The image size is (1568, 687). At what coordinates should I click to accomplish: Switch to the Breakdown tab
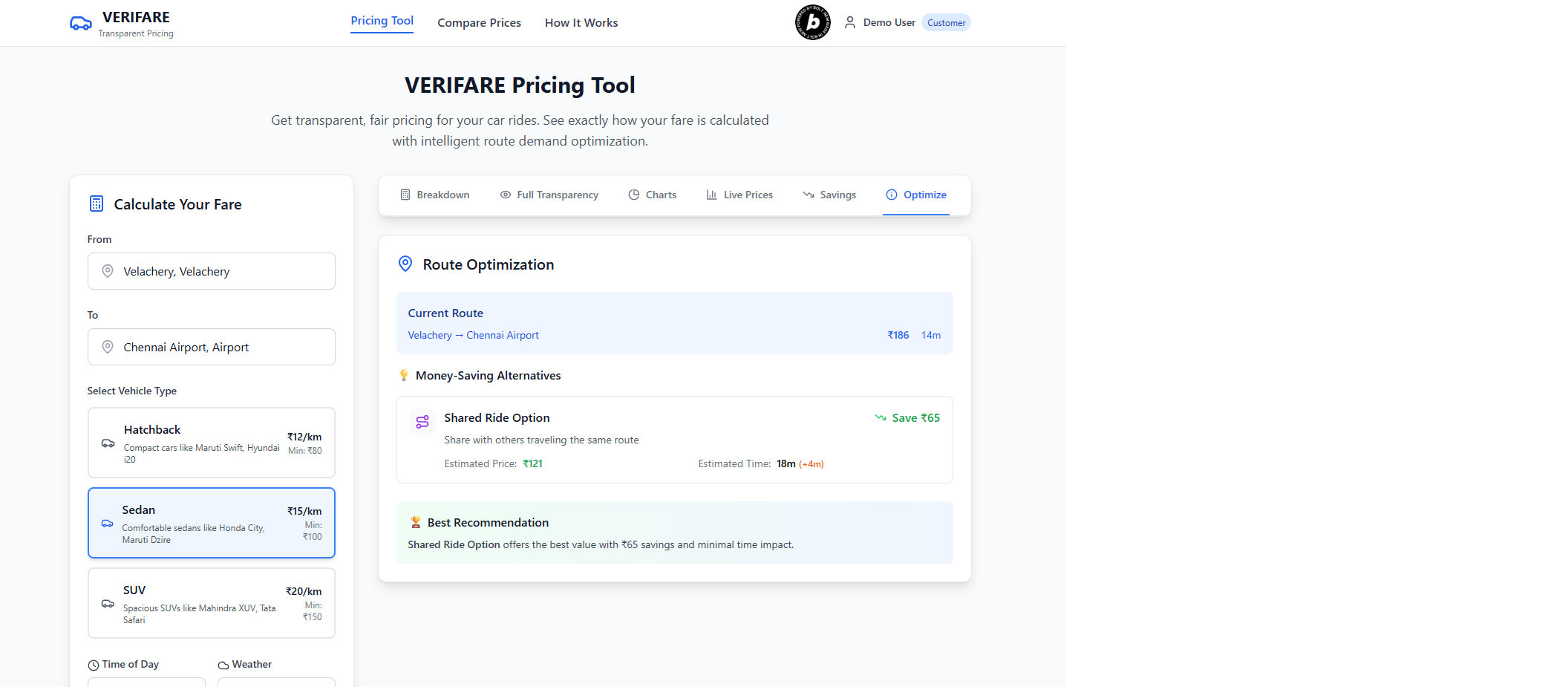coord(435,195)
